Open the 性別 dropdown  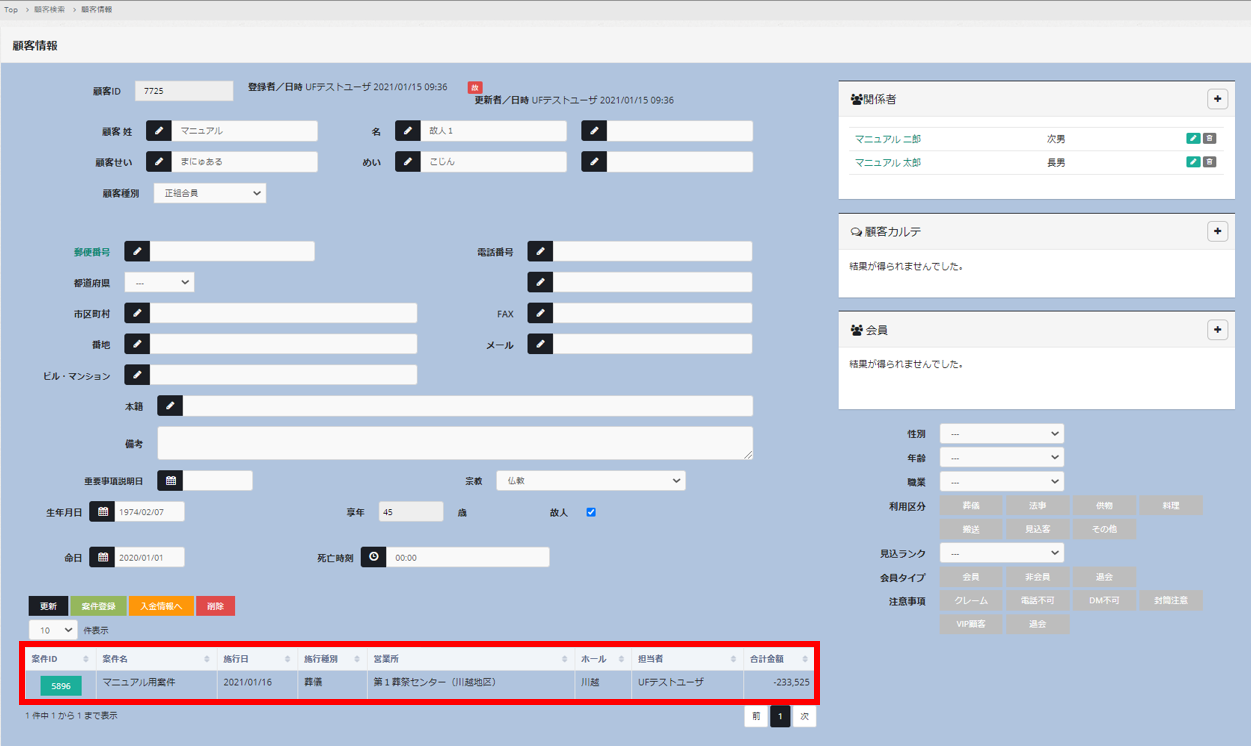pyautogui.click(x=1001, y=434)
